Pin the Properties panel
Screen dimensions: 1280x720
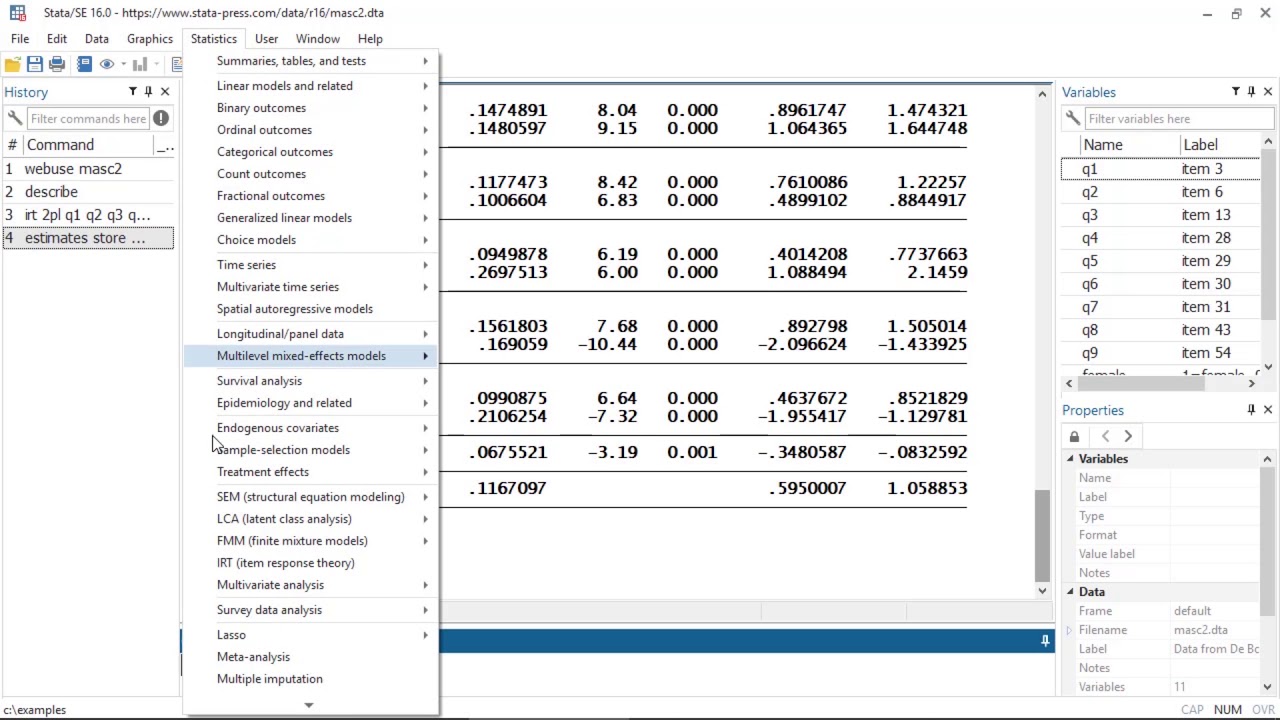point(1251,410)
